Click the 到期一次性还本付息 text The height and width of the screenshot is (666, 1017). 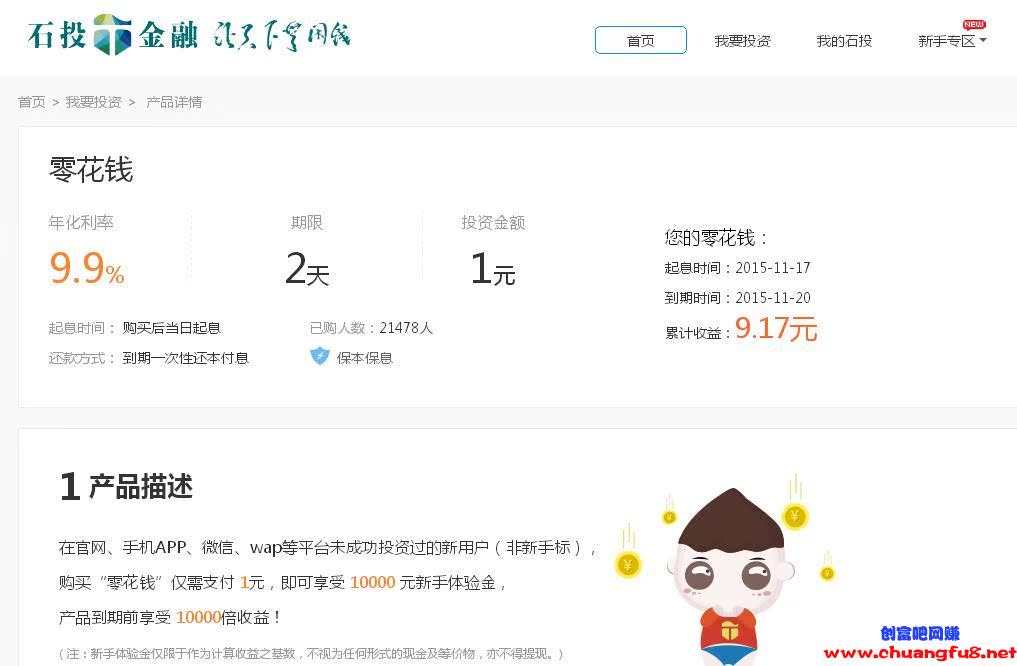coord(185,358)
